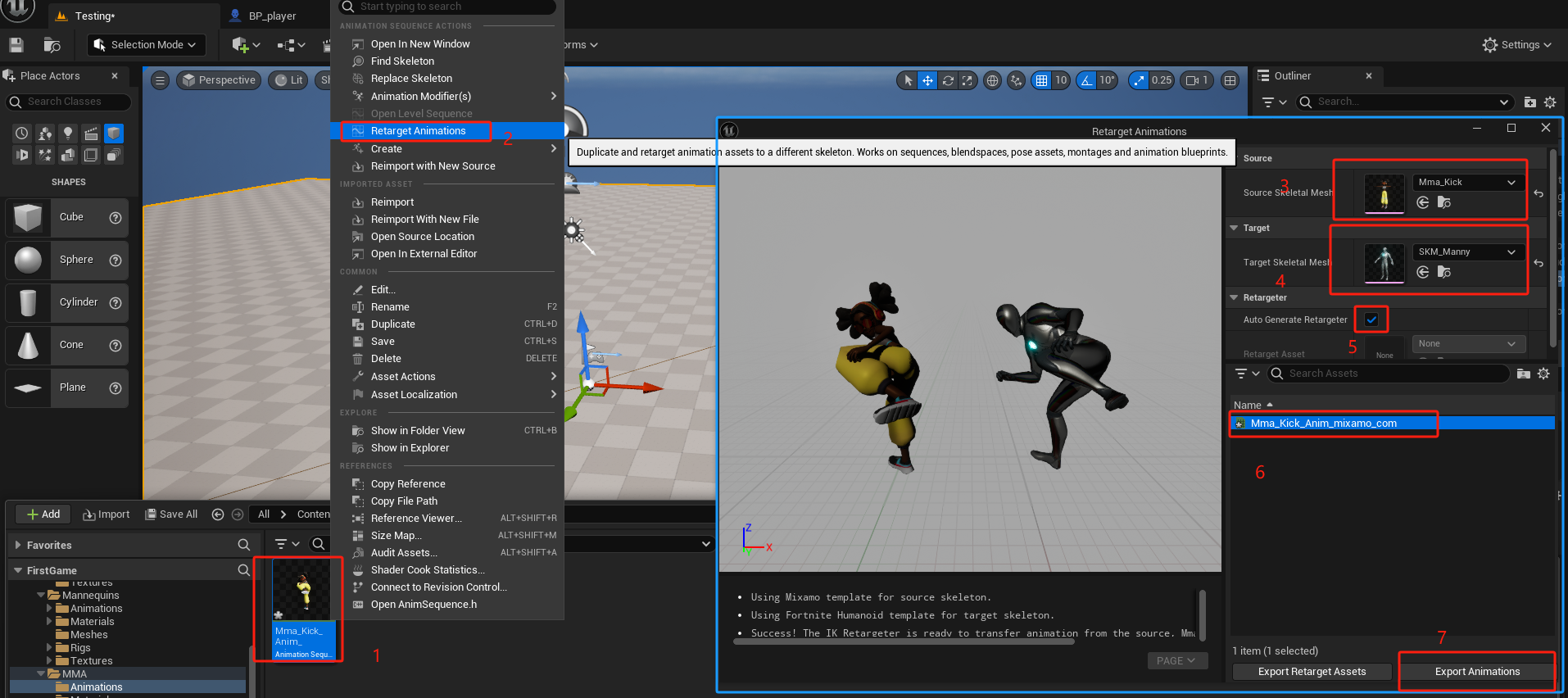
Task: Go back in Content Browser history
Action: click(218, 514)
